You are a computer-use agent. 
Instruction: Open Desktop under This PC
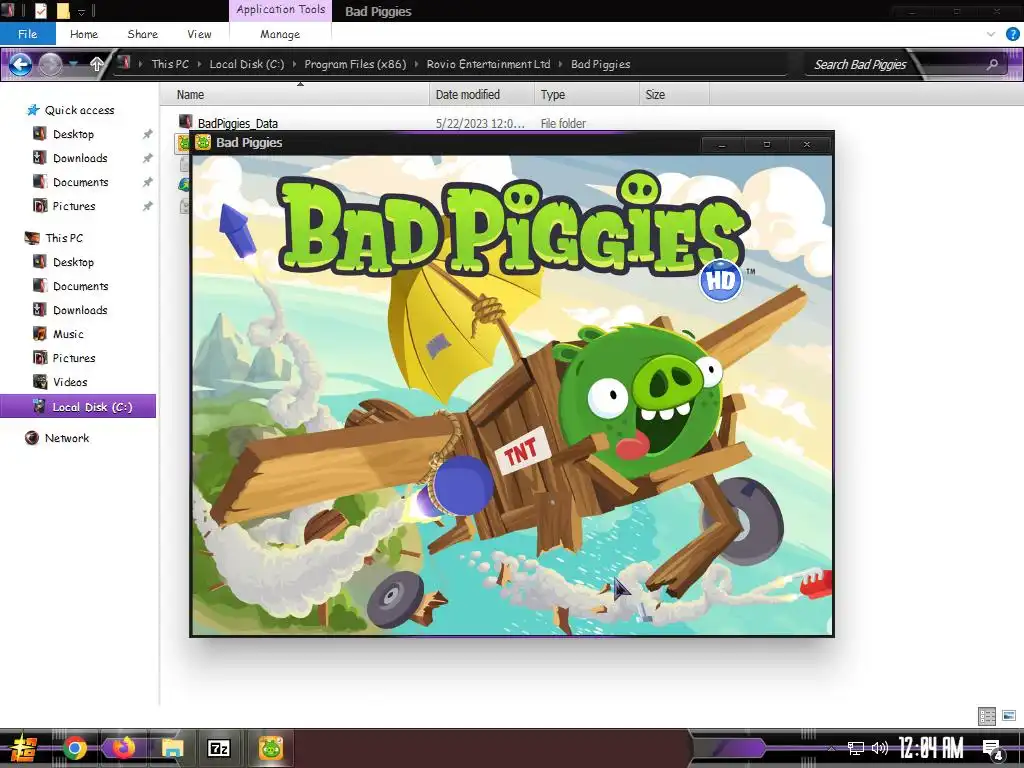[73, 262]
